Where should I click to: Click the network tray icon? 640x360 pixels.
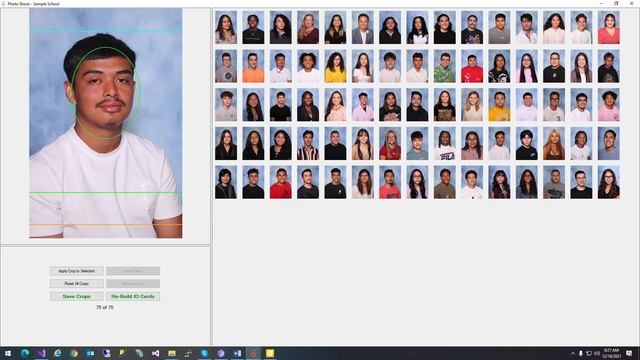pos(589,353)
